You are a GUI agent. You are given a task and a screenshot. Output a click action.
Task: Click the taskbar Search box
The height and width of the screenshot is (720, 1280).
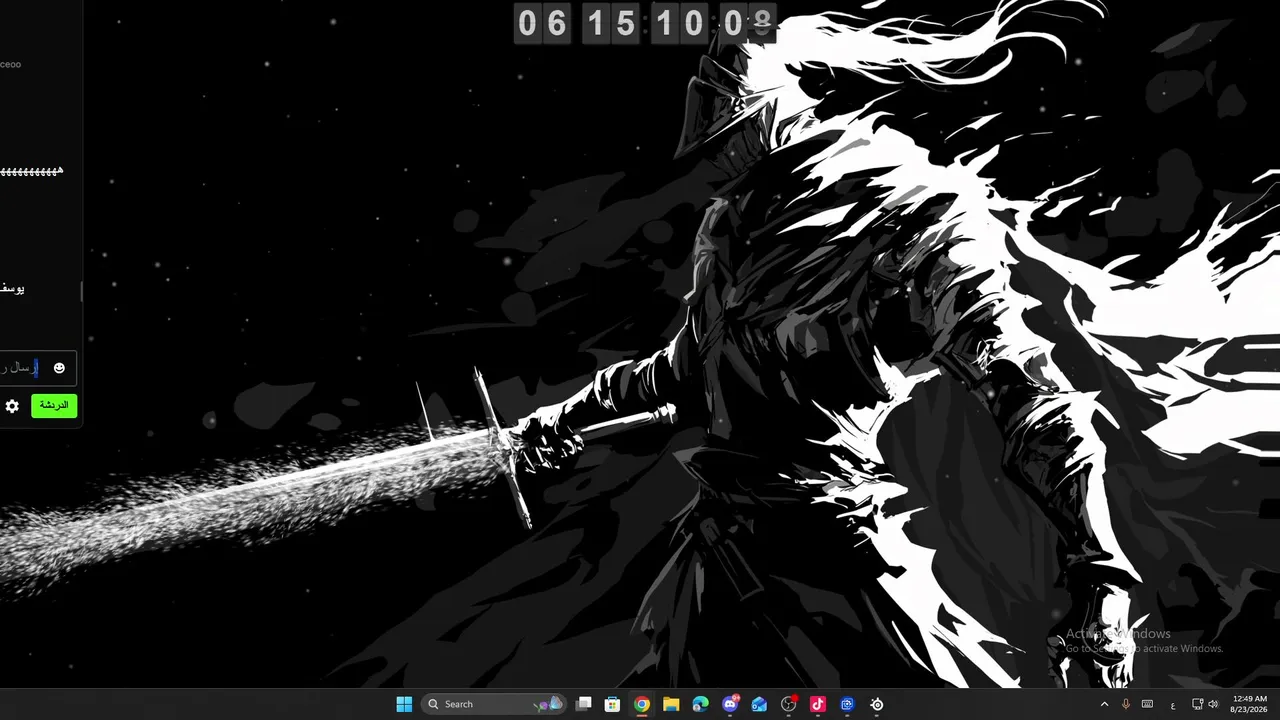point(494,704)
